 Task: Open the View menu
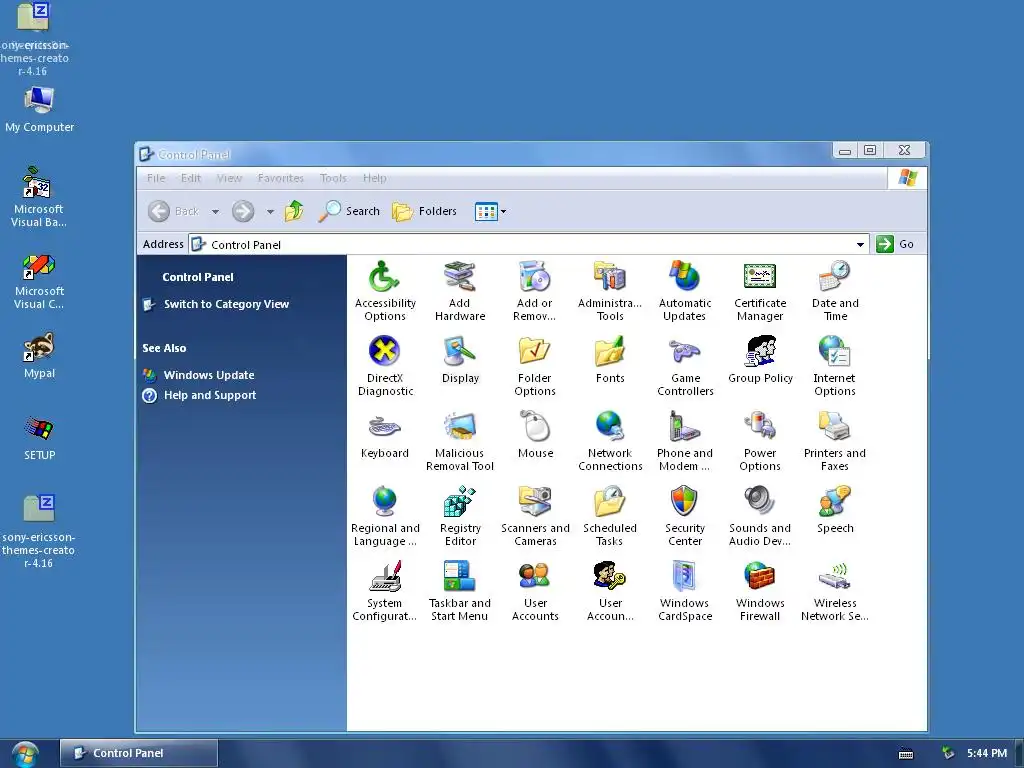(x=229, y=178)
